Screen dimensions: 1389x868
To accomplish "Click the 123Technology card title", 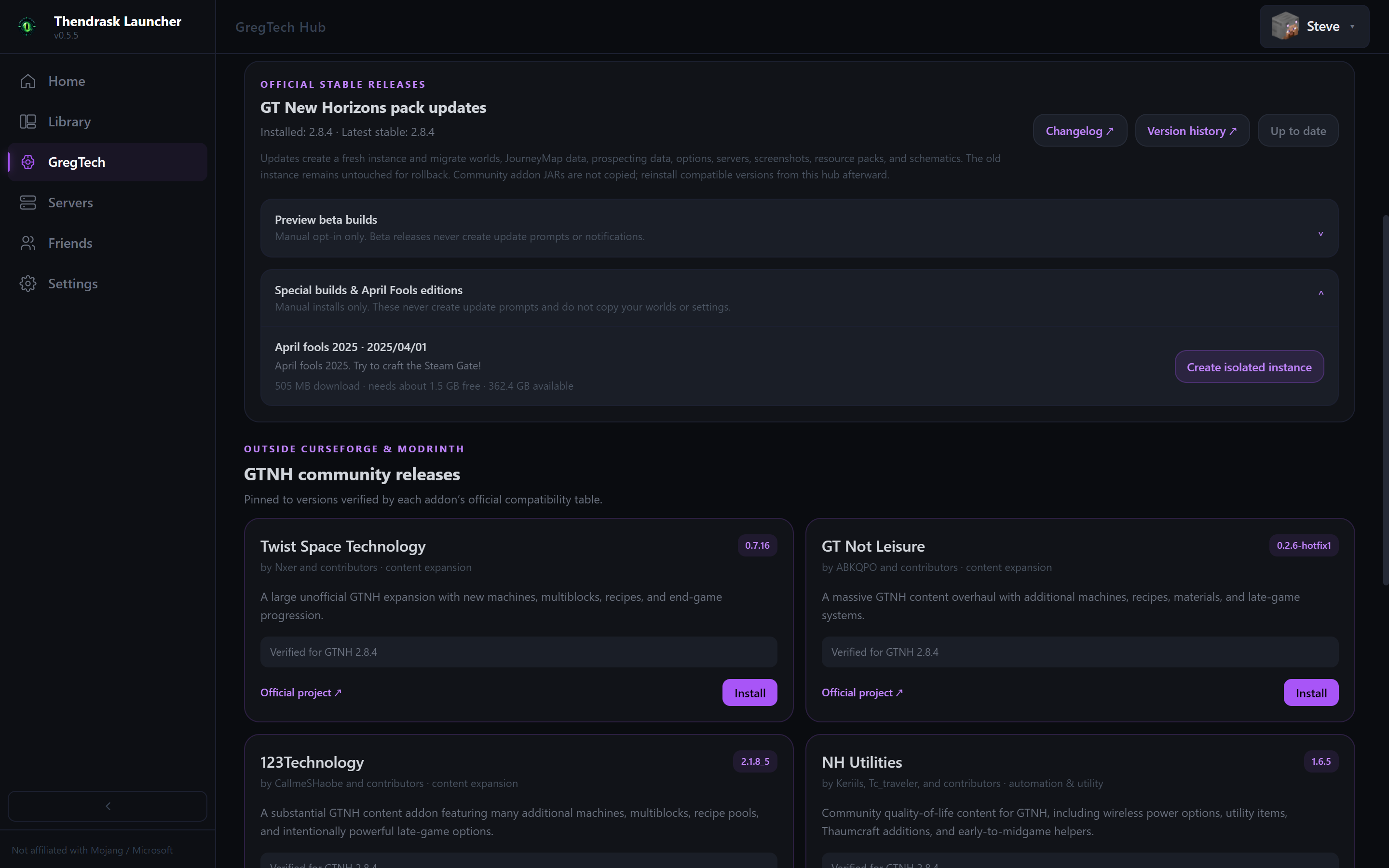I will 312,762.
